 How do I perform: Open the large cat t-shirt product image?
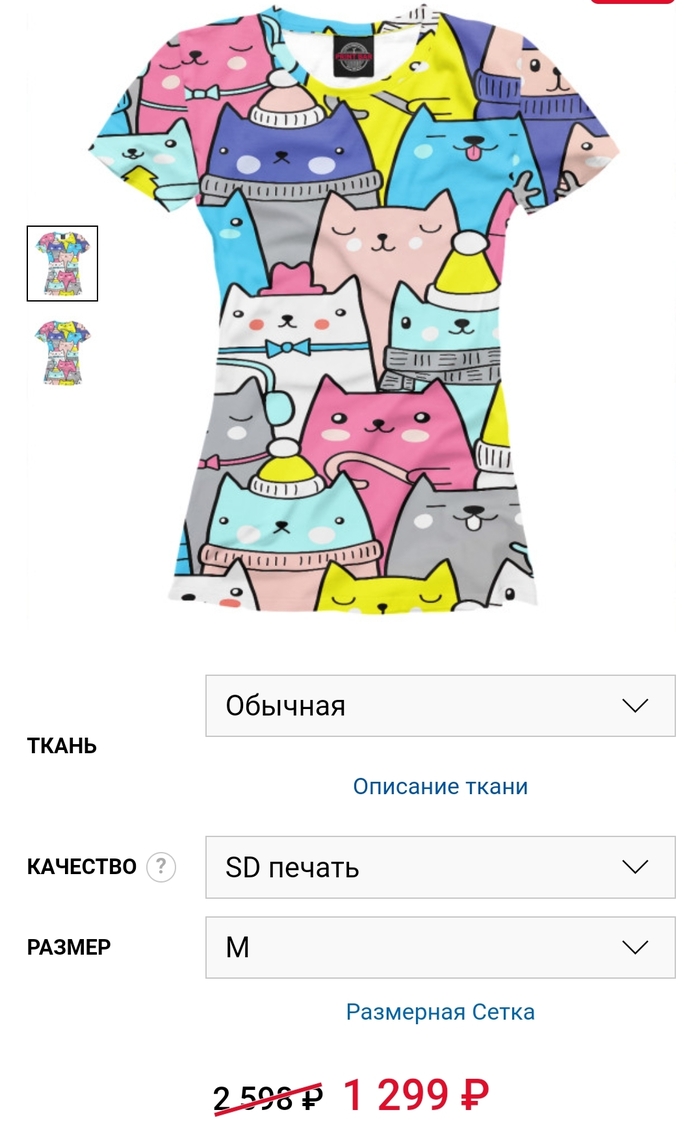pos(355,308)
